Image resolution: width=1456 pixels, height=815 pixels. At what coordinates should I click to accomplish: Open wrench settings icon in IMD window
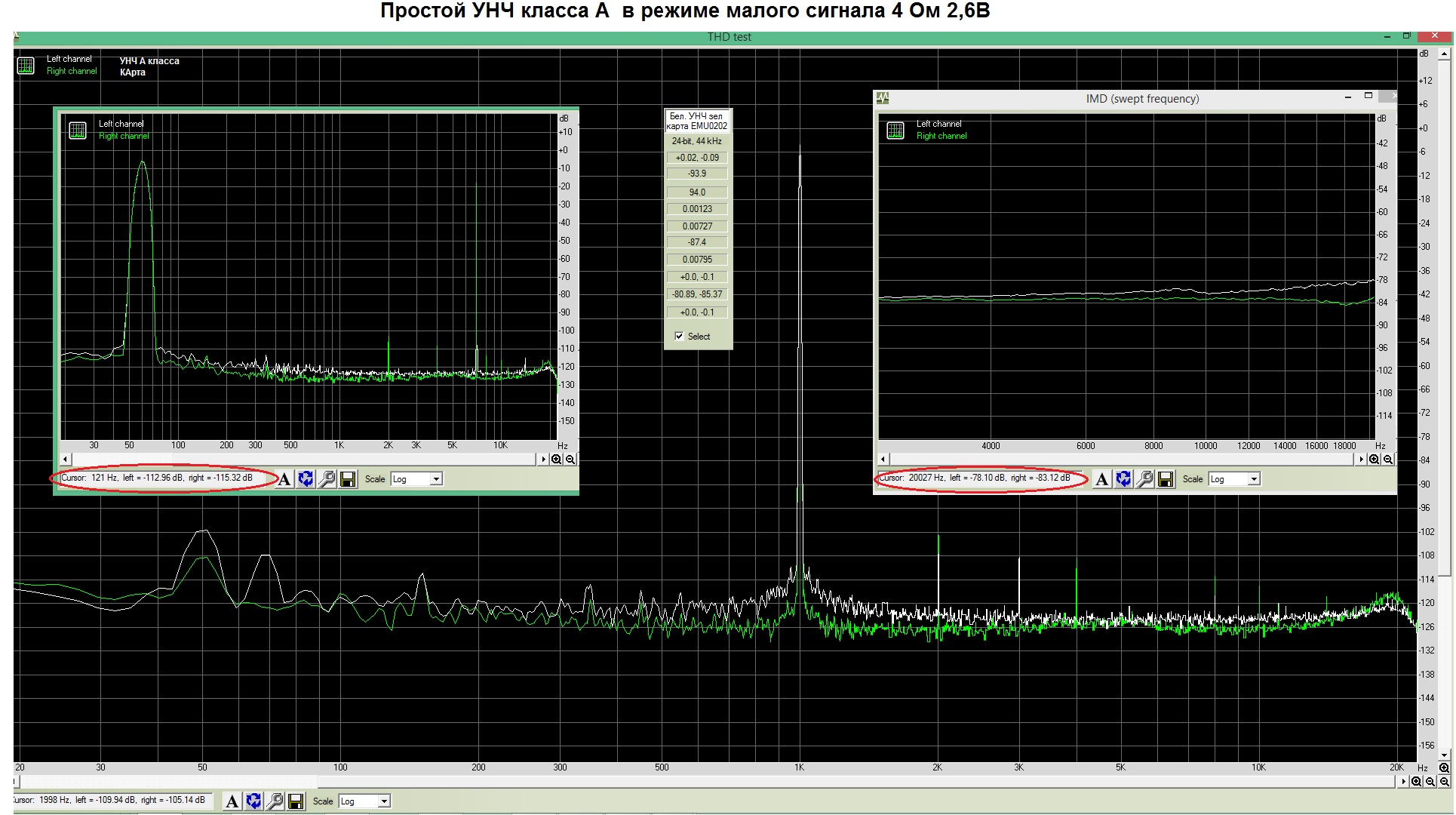tap(1144, 479)
